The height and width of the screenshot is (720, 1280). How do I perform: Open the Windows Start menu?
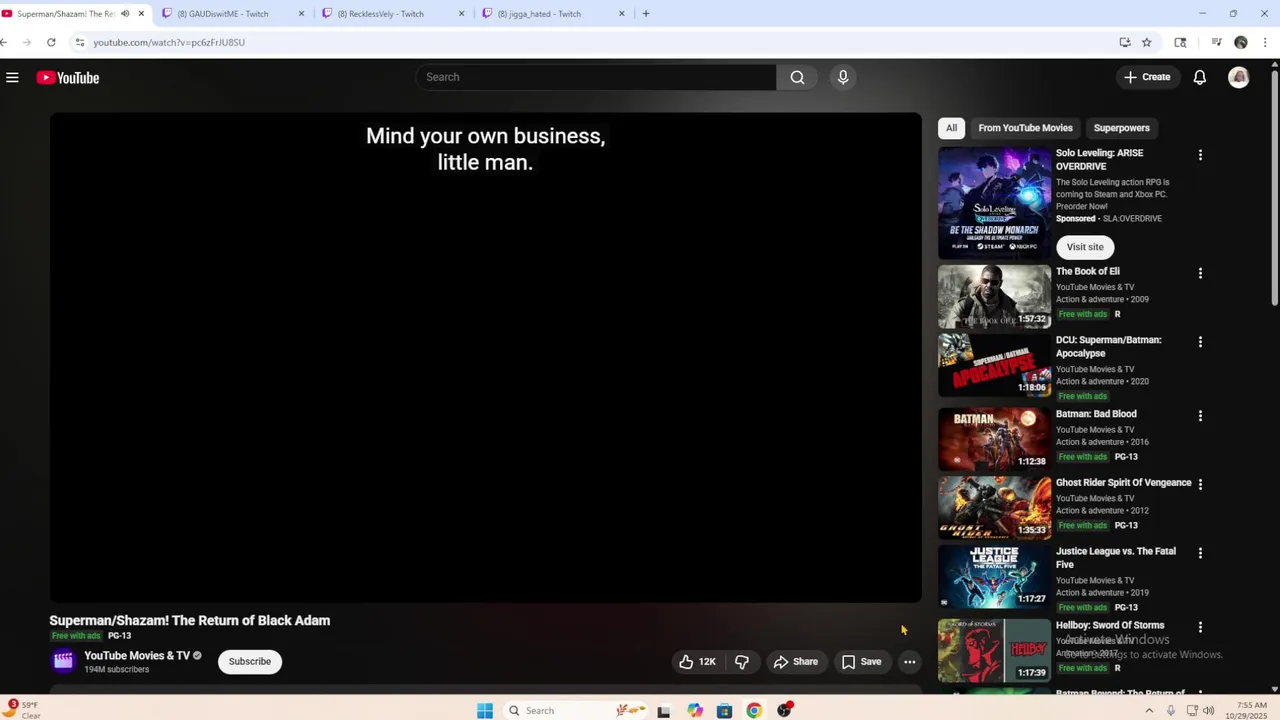click(x=484, y=710)
